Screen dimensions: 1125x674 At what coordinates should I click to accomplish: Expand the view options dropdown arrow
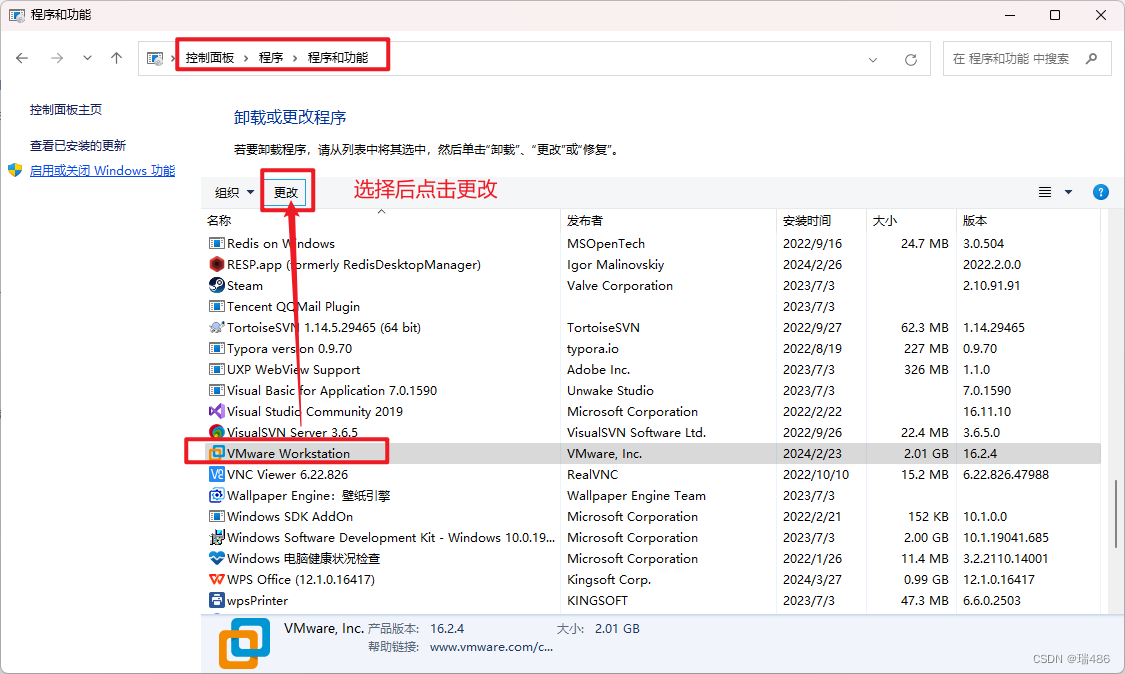pos(1068,192)
